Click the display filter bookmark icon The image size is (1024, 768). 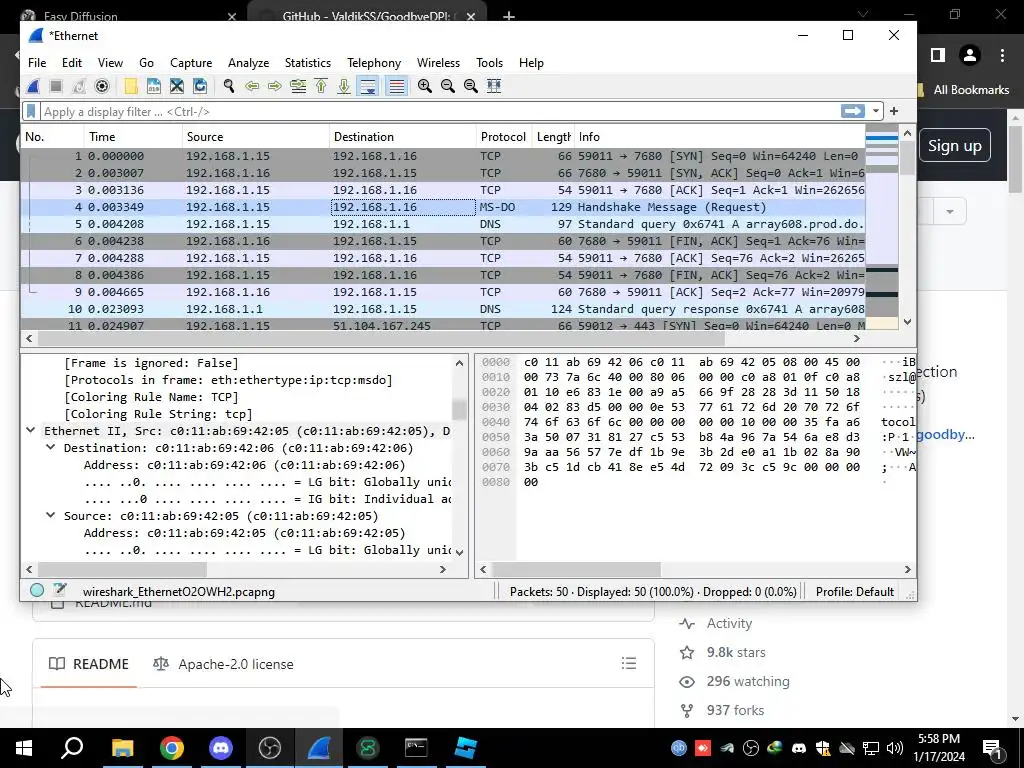click(31, 112)
